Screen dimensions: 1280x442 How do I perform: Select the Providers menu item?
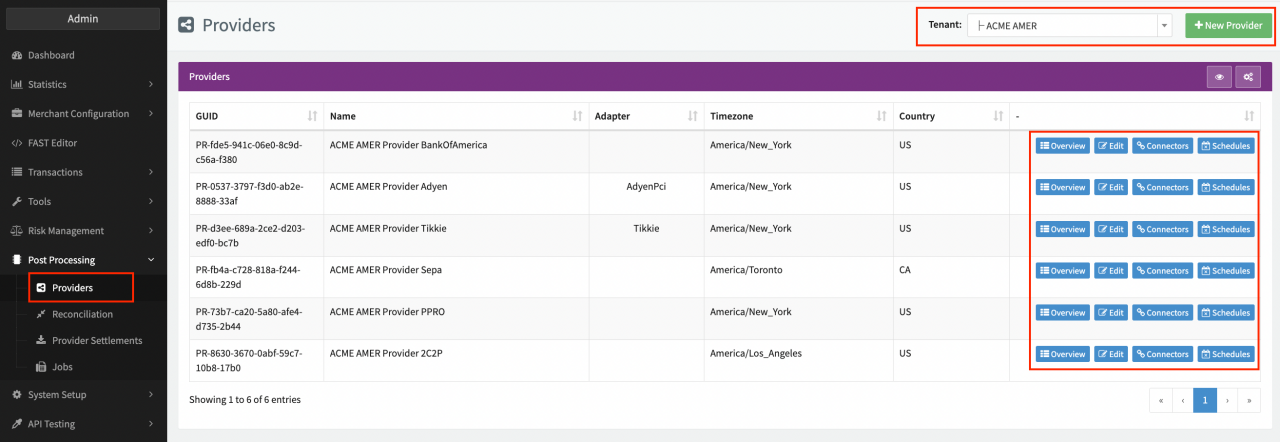[72, 288]
